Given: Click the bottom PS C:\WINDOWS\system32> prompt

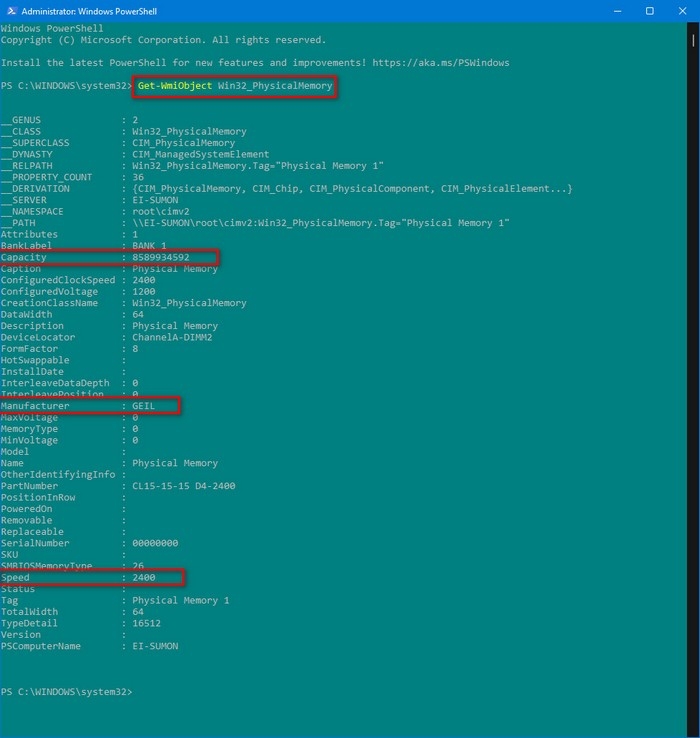Looking at the screenshot, I should (x=66, y=692).
